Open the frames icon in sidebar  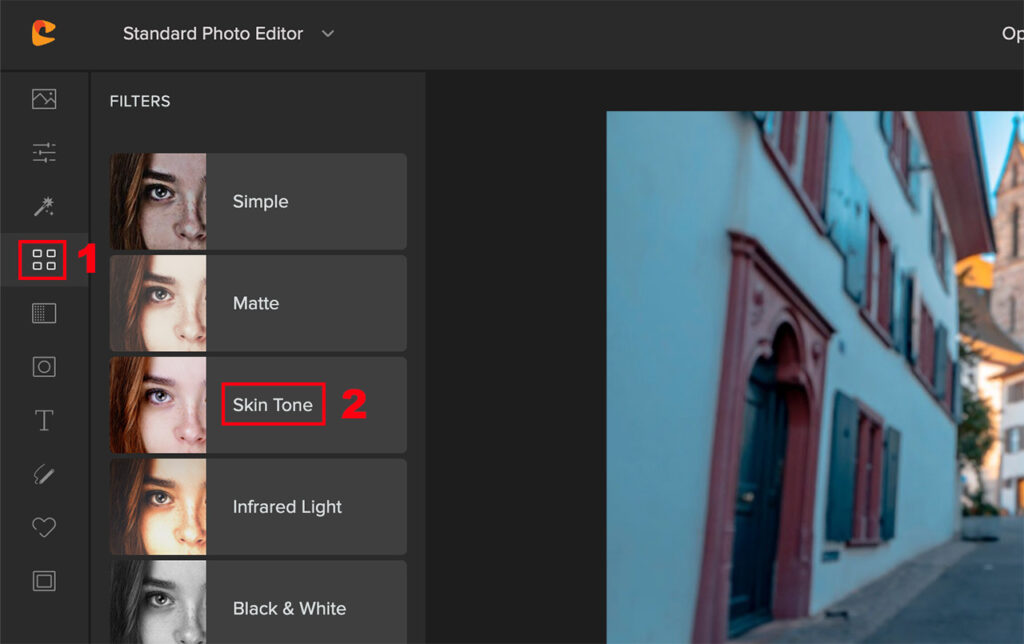[x=44, y=580]
